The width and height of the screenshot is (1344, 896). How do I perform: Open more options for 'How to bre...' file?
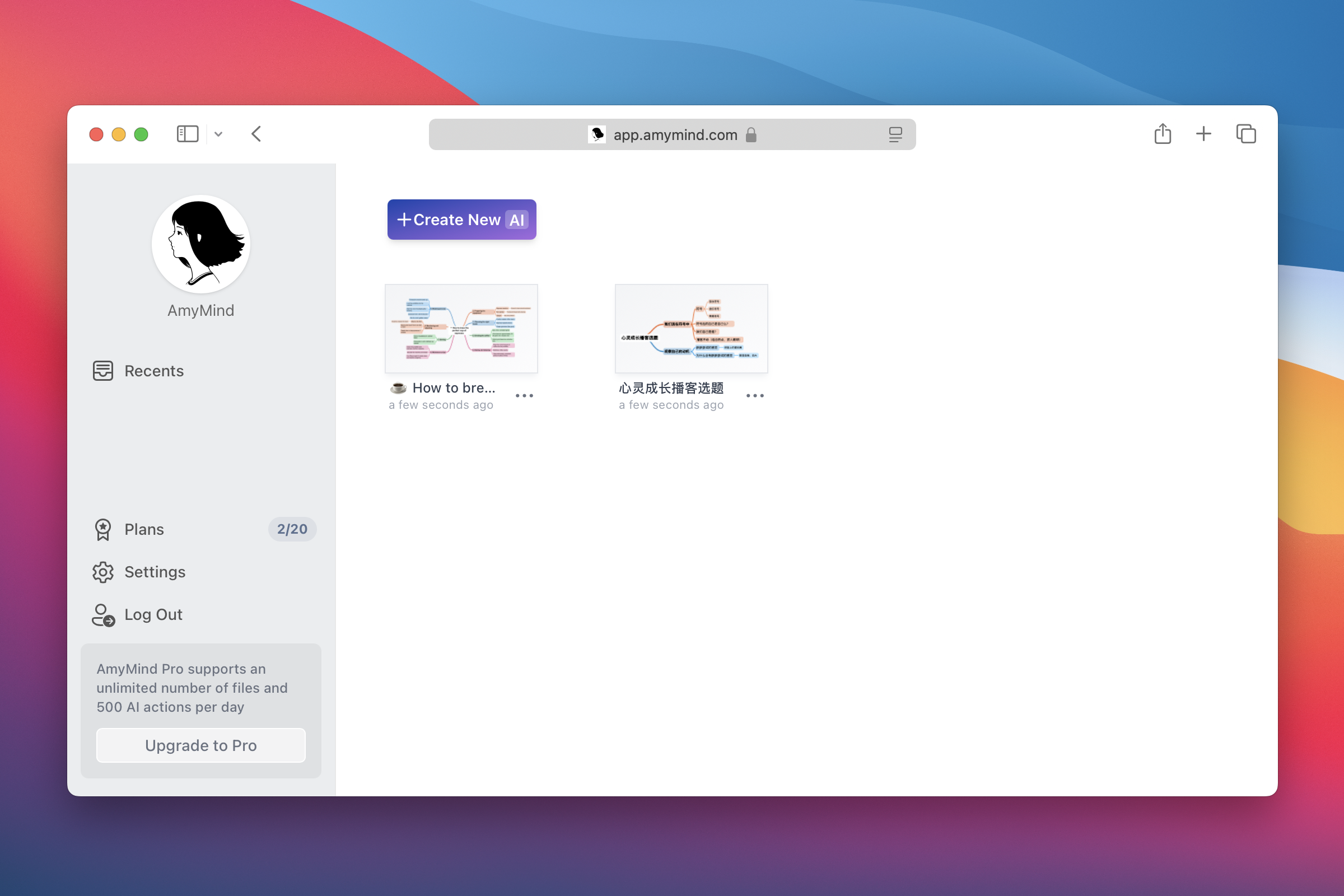coord(524,395)
